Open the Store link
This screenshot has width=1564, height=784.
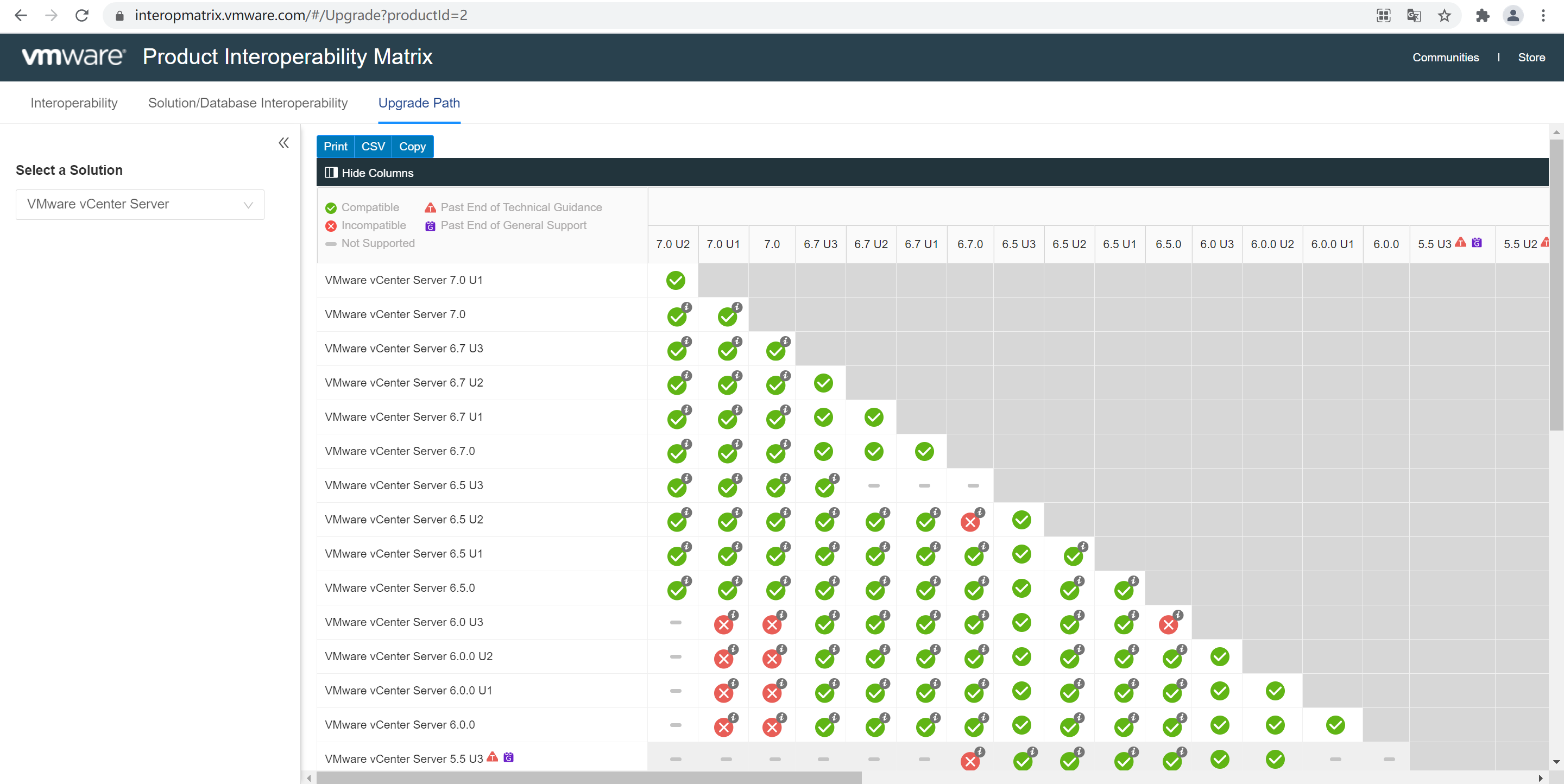click(x=1531, y=57)
